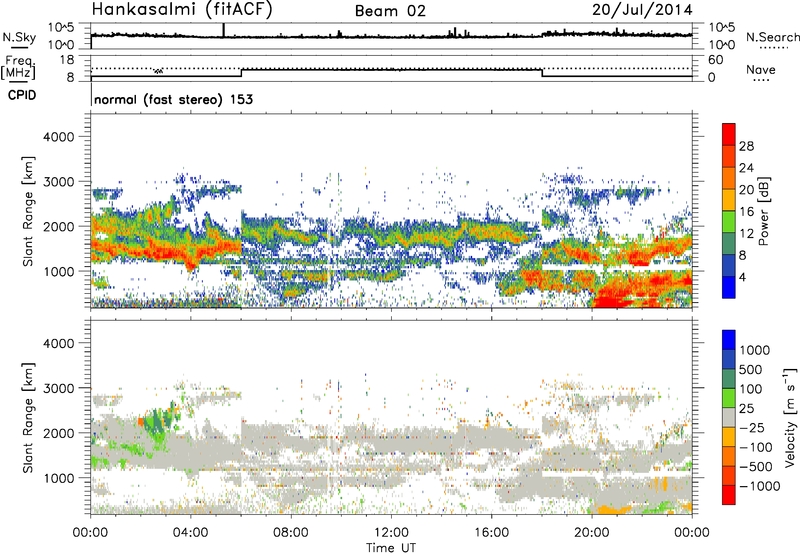Pick the yellow Power bar segment between 16 and 20
Screen dimensions: 800x554
pyautogui.click(x=729, y=201)
